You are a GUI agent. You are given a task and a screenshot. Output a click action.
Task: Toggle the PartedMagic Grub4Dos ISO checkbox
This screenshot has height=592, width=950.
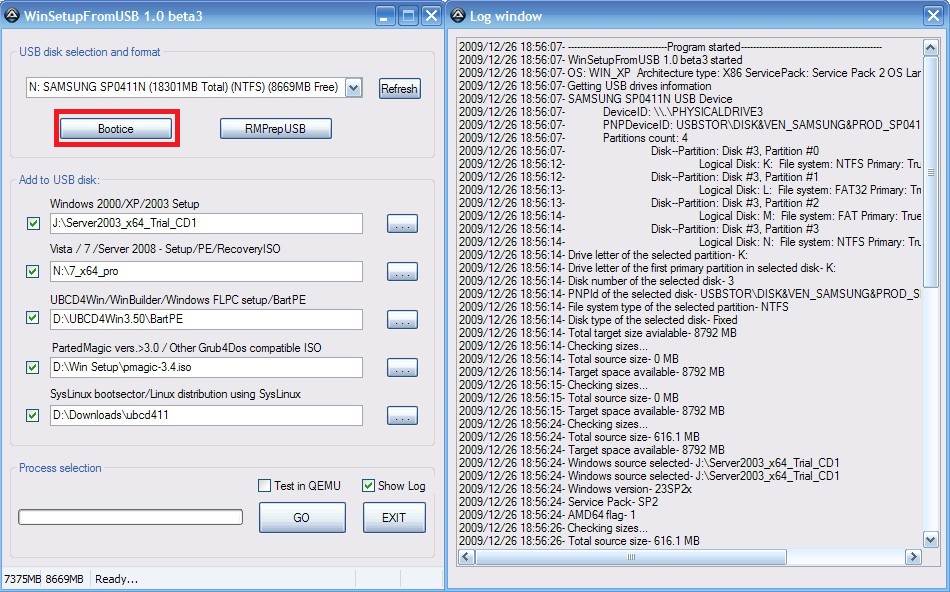[x=34, y=367]
